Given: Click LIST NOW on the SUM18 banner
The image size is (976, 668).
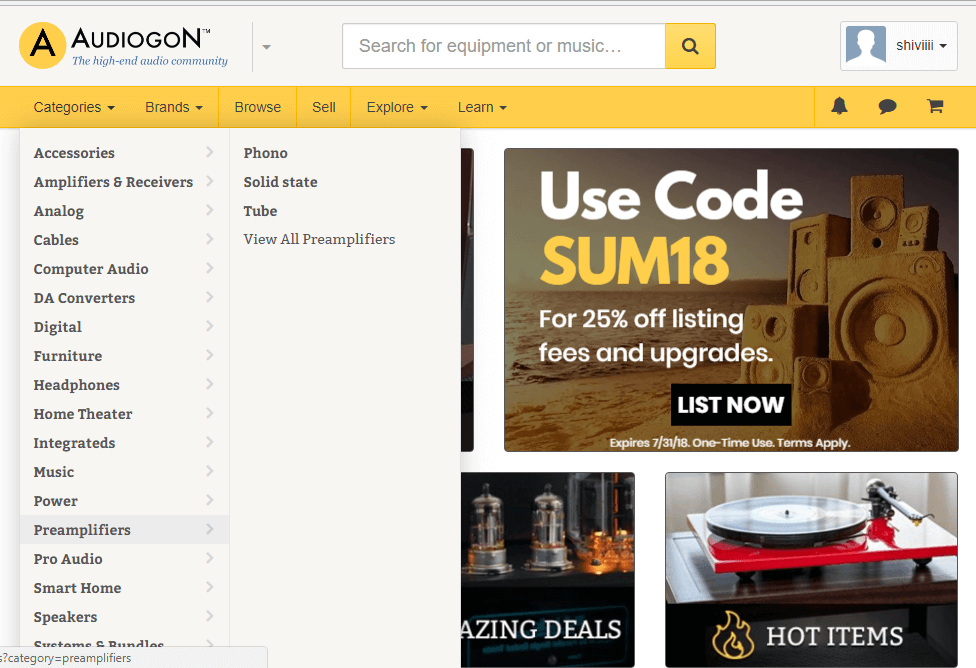Looking at the screenshot, I should (x=731, y=405).
